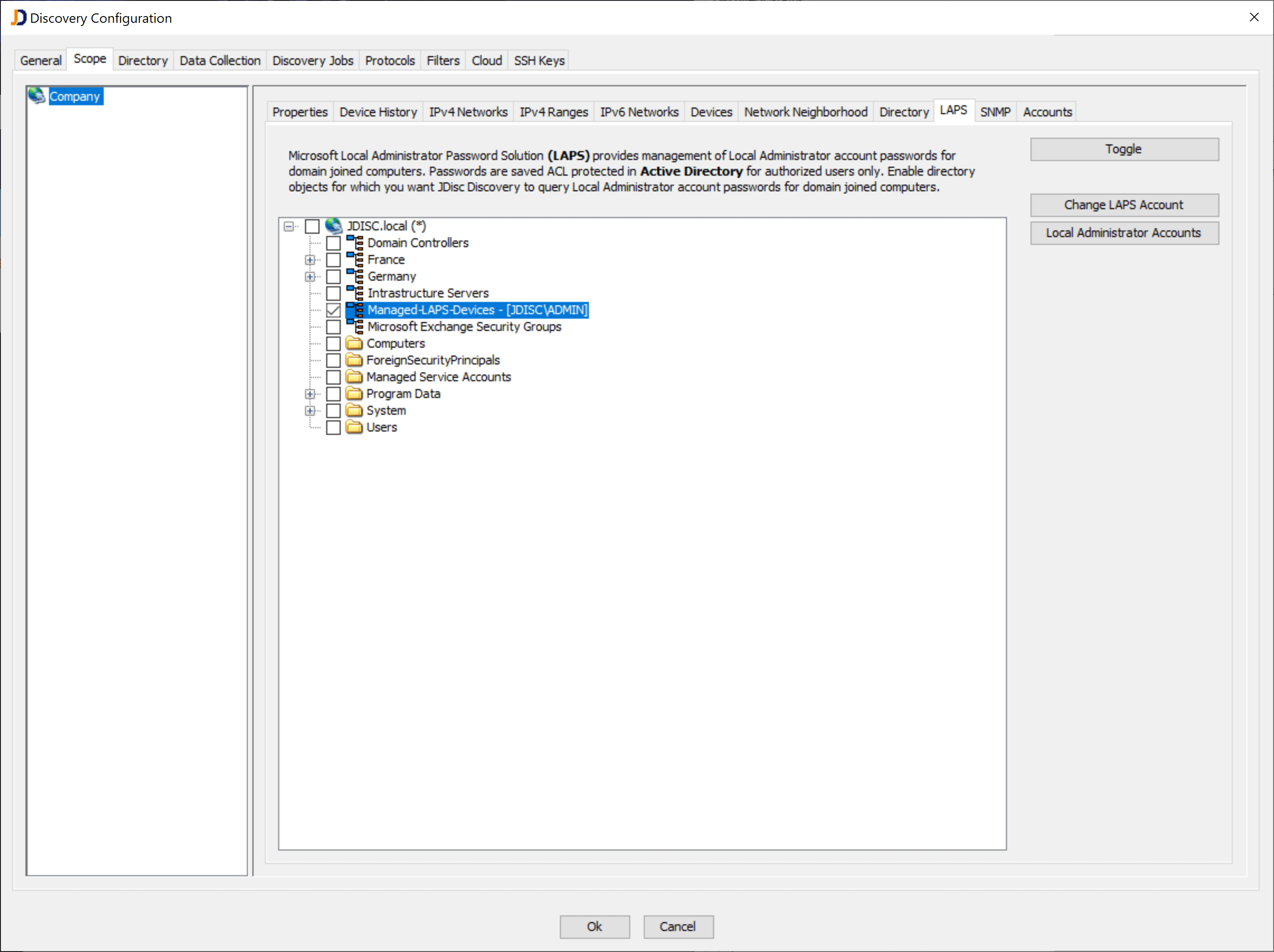Click the folder icon beside Managed Service Accounts
The image size is (1274, 952).
coord(354,377)
